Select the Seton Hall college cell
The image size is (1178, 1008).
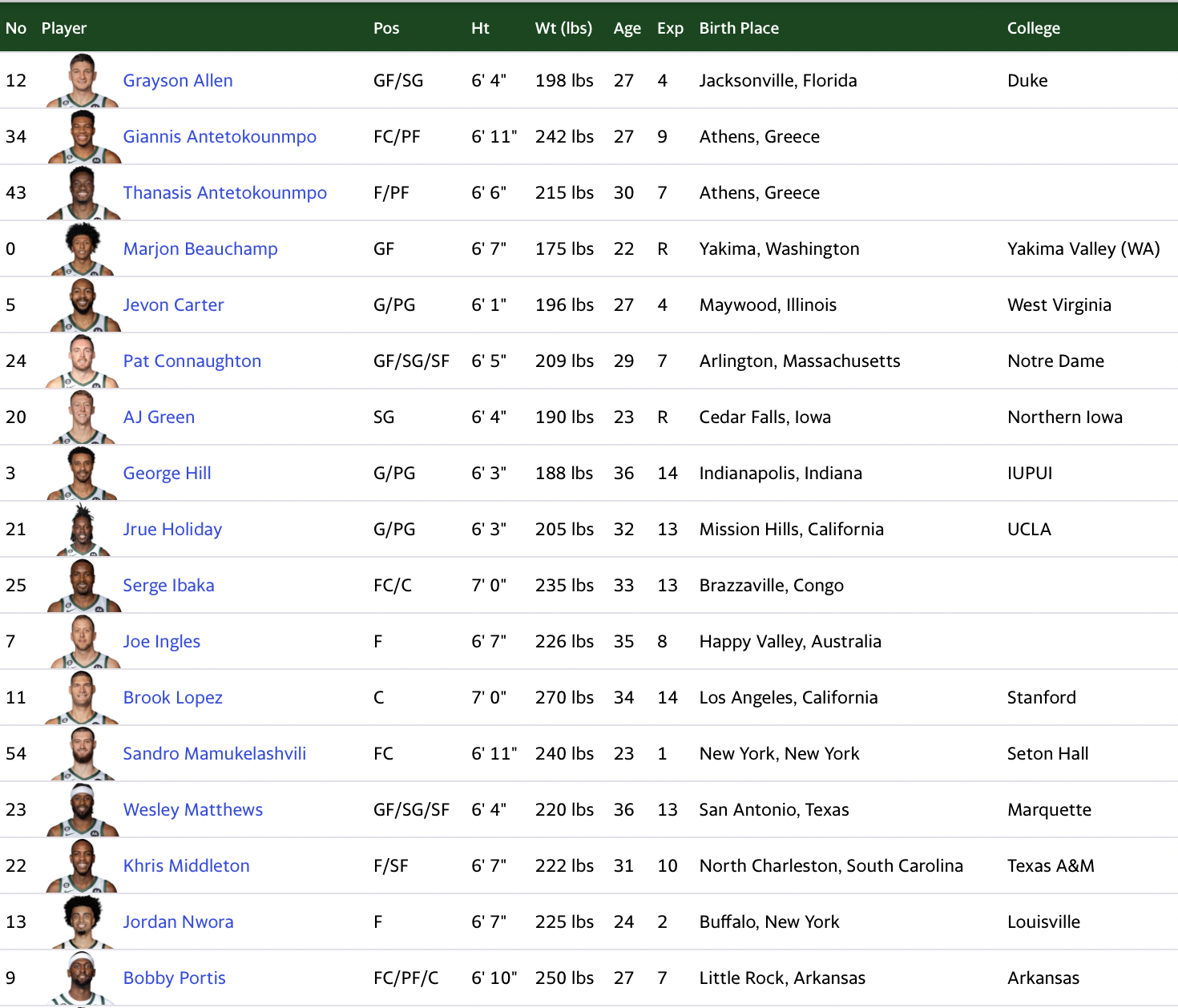click(1048, 753)
